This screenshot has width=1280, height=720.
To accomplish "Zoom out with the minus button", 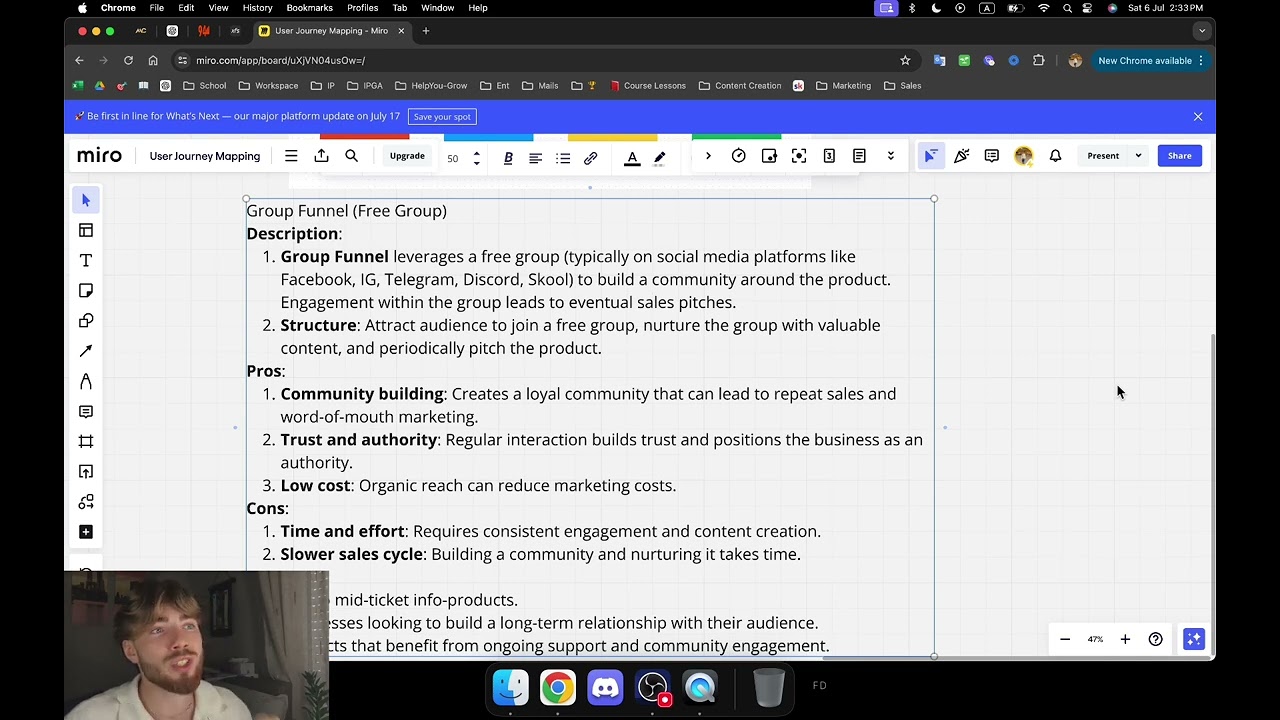I will point(1065,639).
